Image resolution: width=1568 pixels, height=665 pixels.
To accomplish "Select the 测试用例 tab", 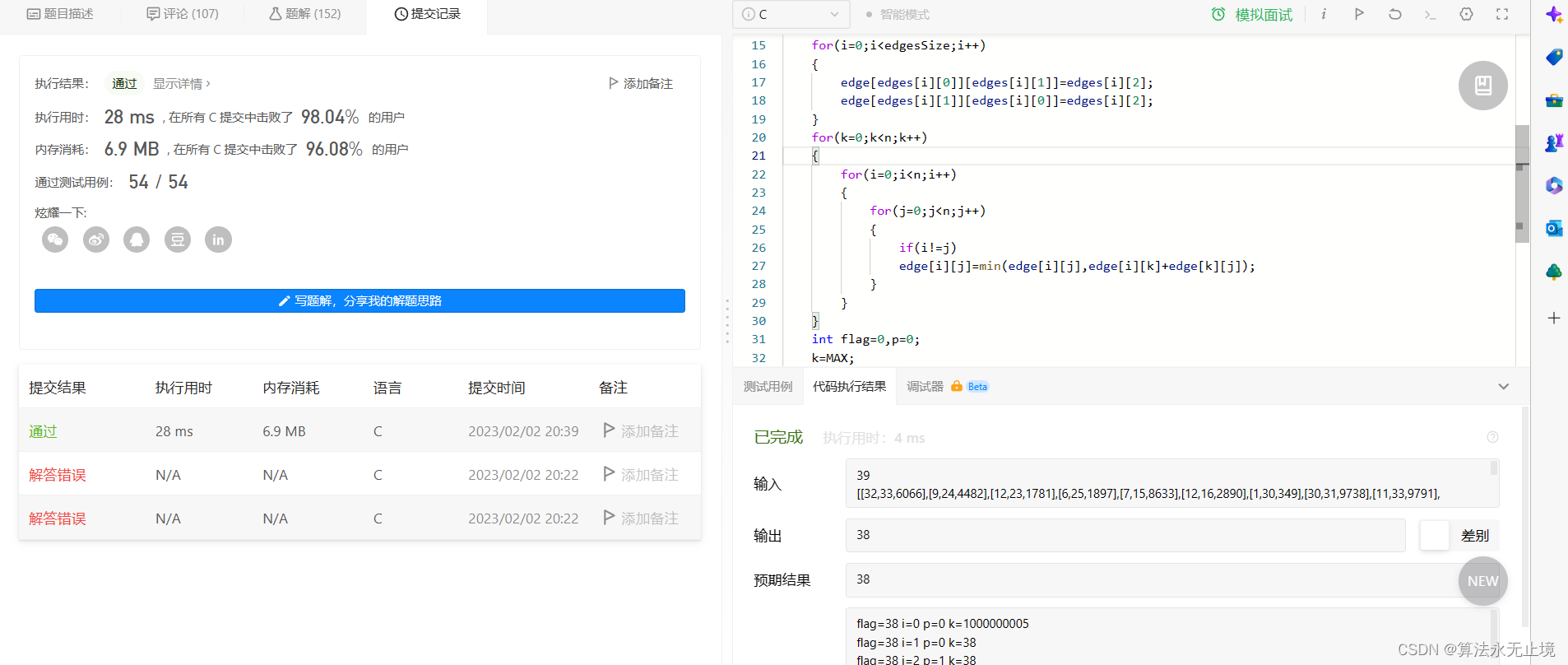I will click(x=768, y=387).
